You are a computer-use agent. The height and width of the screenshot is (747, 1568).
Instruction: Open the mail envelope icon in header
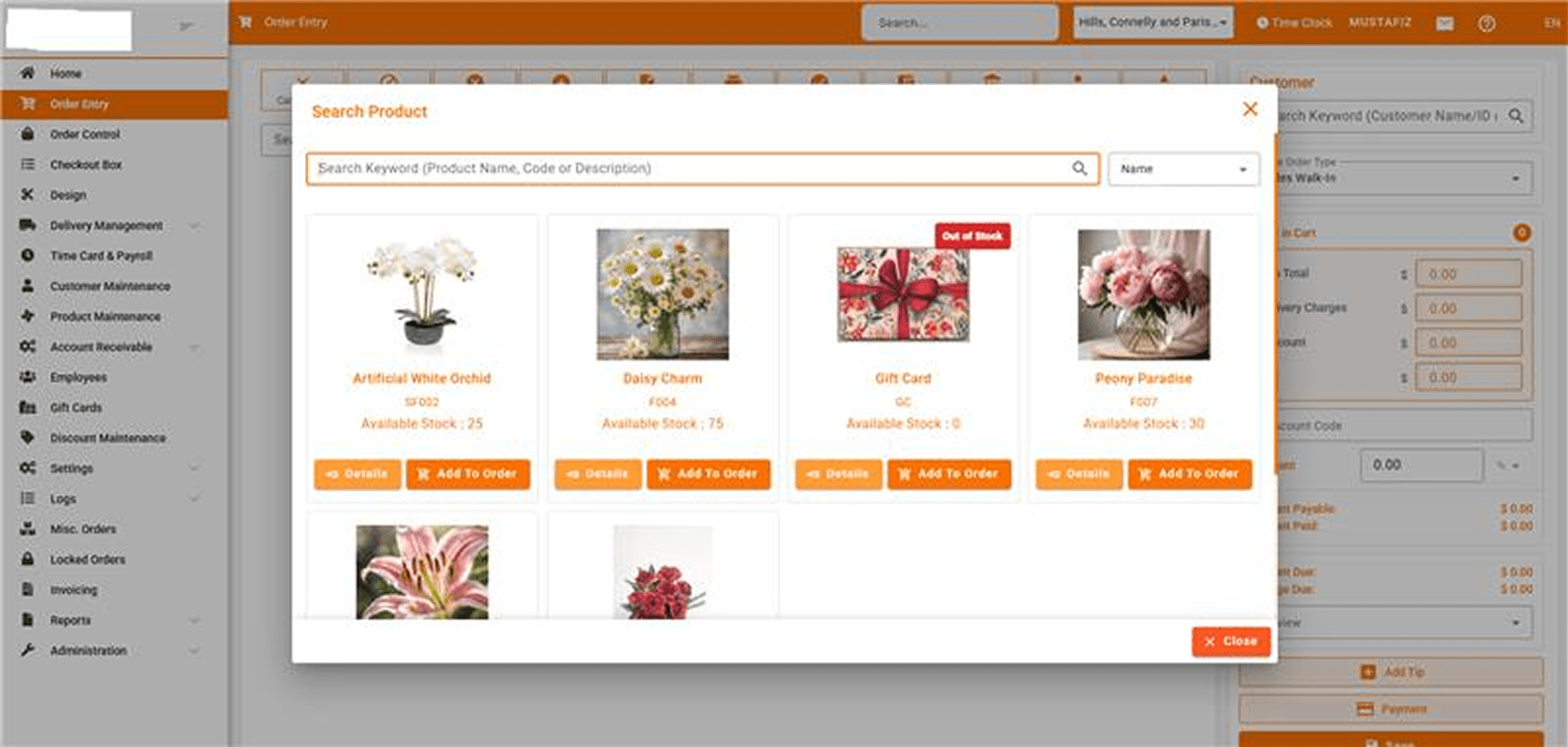(x=1444, y=23)
